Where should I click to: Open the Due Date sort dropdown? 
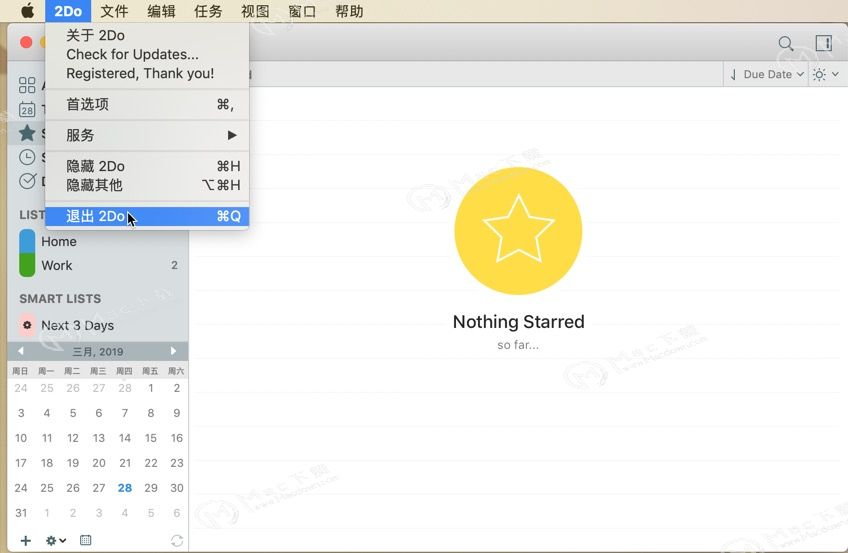(x=766, y=75)
